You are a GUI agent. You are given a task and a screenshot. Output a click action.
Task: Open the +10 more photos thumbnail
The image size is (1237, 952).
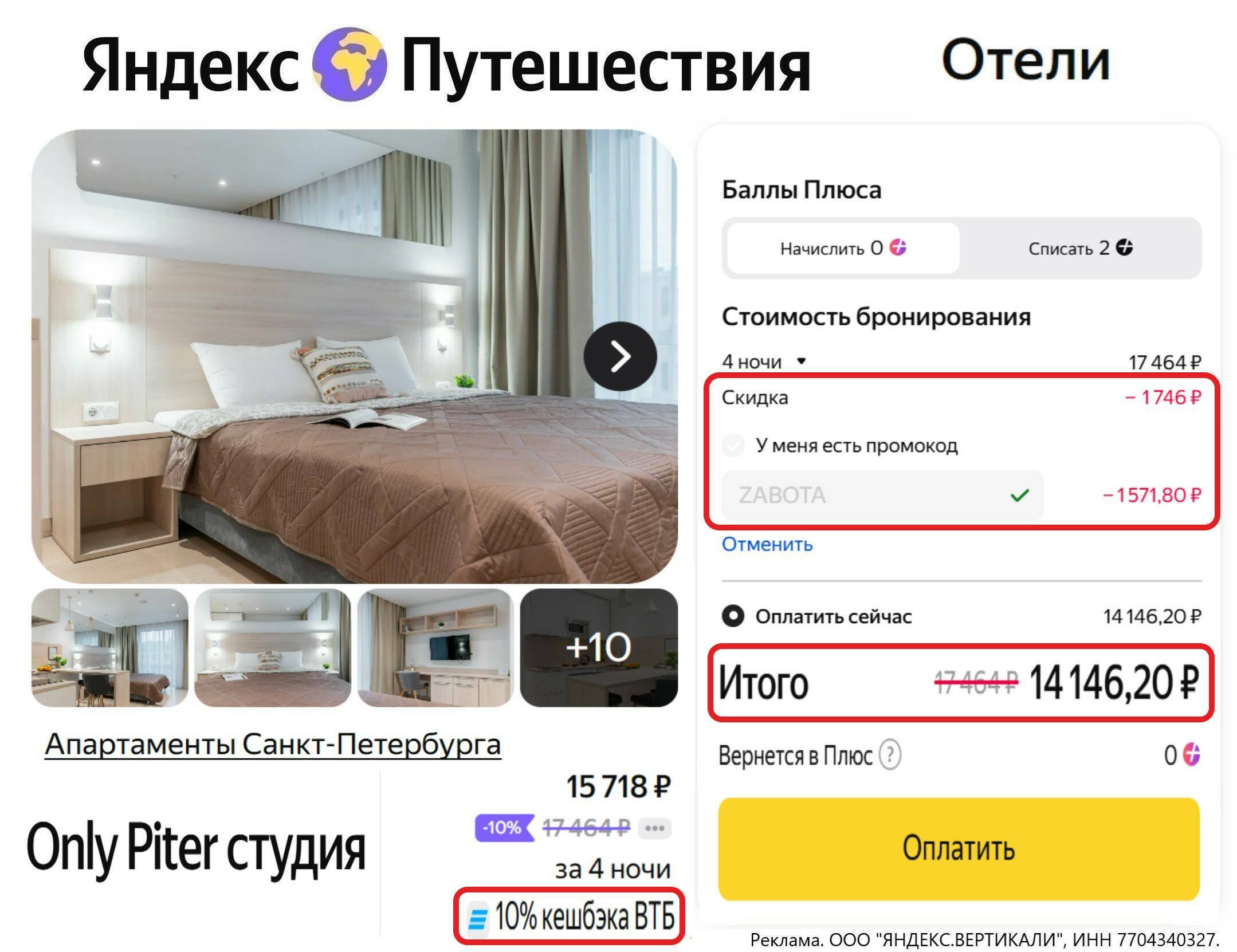599,647
